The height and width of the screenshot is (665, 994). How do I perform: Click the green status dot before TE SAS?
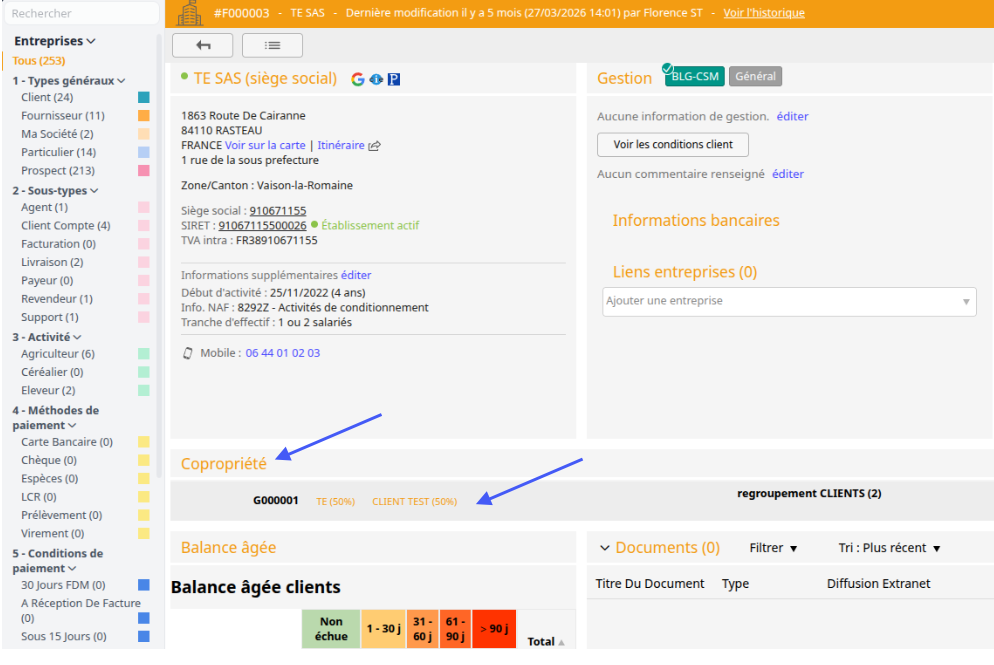coord(184,76)
